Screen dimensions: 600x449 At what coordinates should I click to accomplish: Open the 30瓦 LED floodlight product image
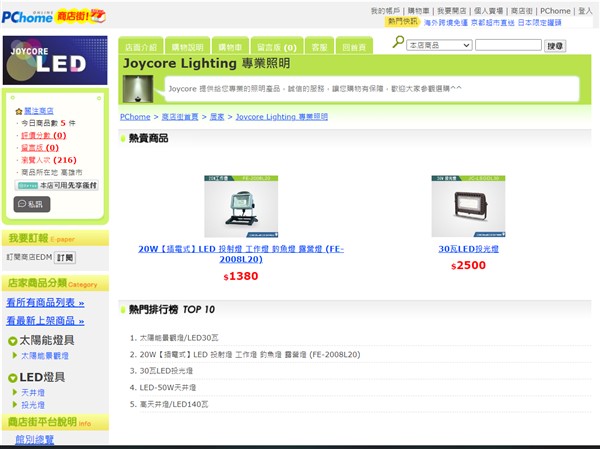pyautogui.click(x=468, y=207)
